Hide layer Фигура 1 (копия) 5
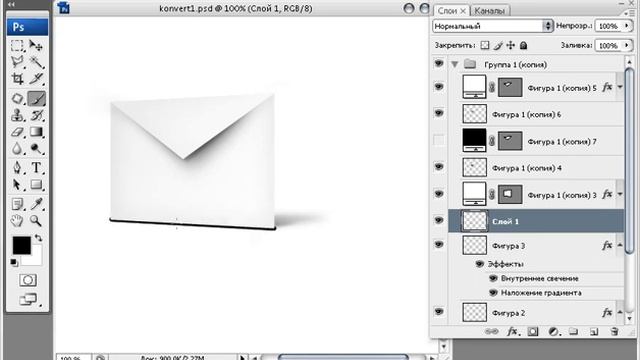 (439, 87)
